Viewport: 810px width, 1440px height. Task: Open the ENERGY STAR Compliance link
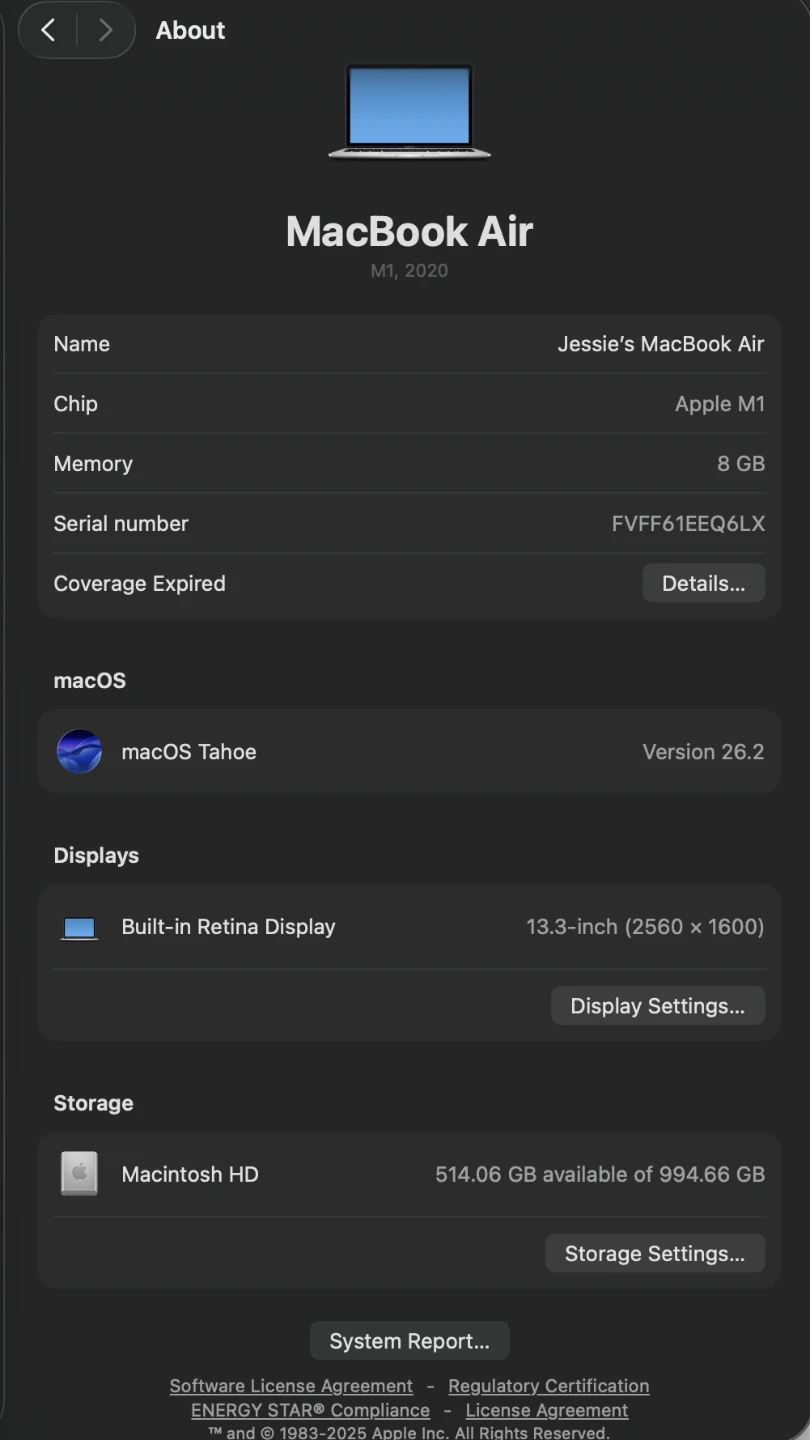310,1410
